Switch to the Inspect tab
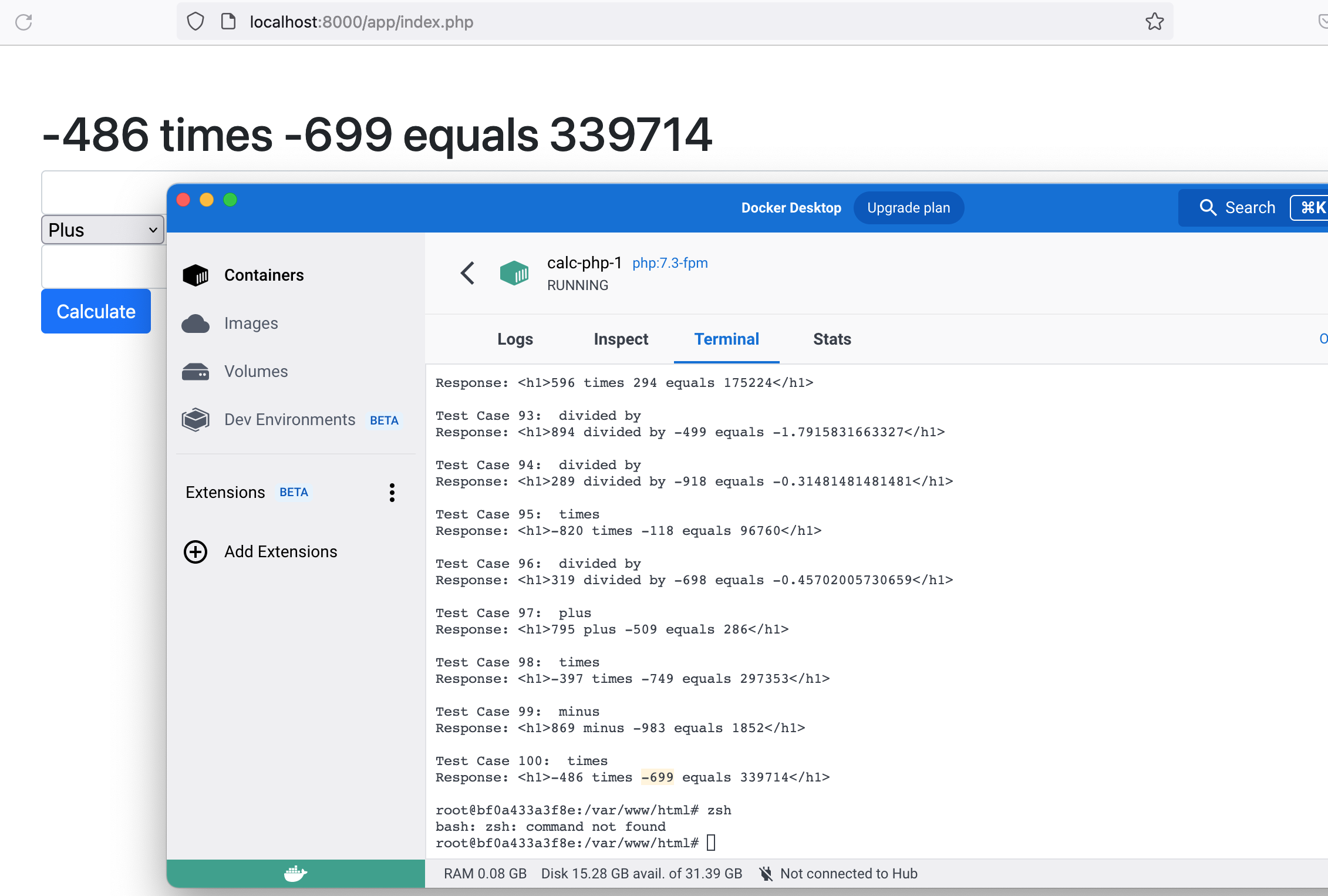The height and width of the screenshot is (896, 1328). pyautogui.click(x=621, y=339)
